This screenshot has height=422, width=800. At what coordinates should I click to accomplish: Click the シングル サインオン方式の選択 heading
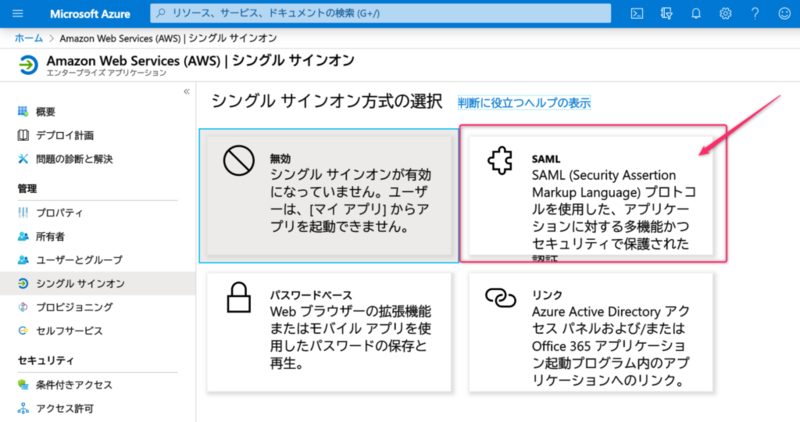tap(327, 101)
